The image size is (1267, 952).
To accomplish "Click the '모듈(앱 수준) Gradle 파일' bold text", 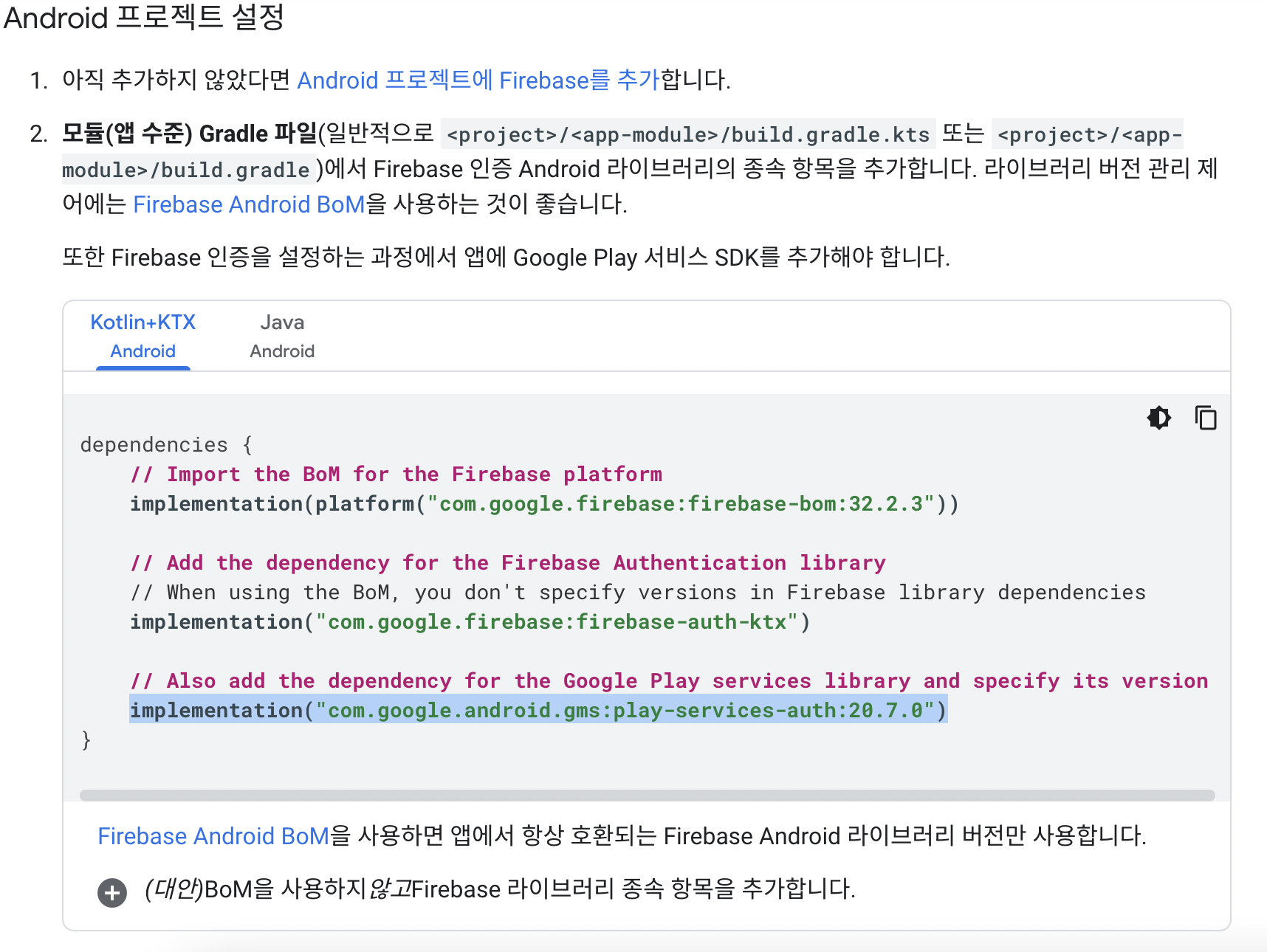I will click(189, 134).
